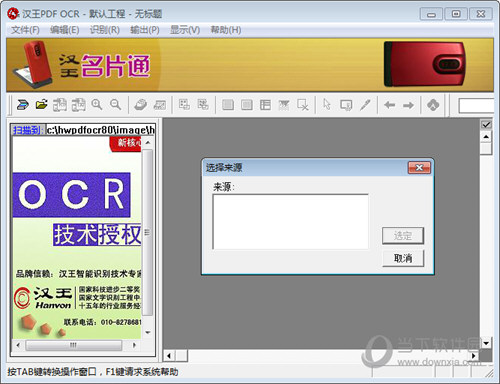Viewport: 500px width, 384px height.
Task: Click inside the 来源 list box
Action: pos(290,221)
